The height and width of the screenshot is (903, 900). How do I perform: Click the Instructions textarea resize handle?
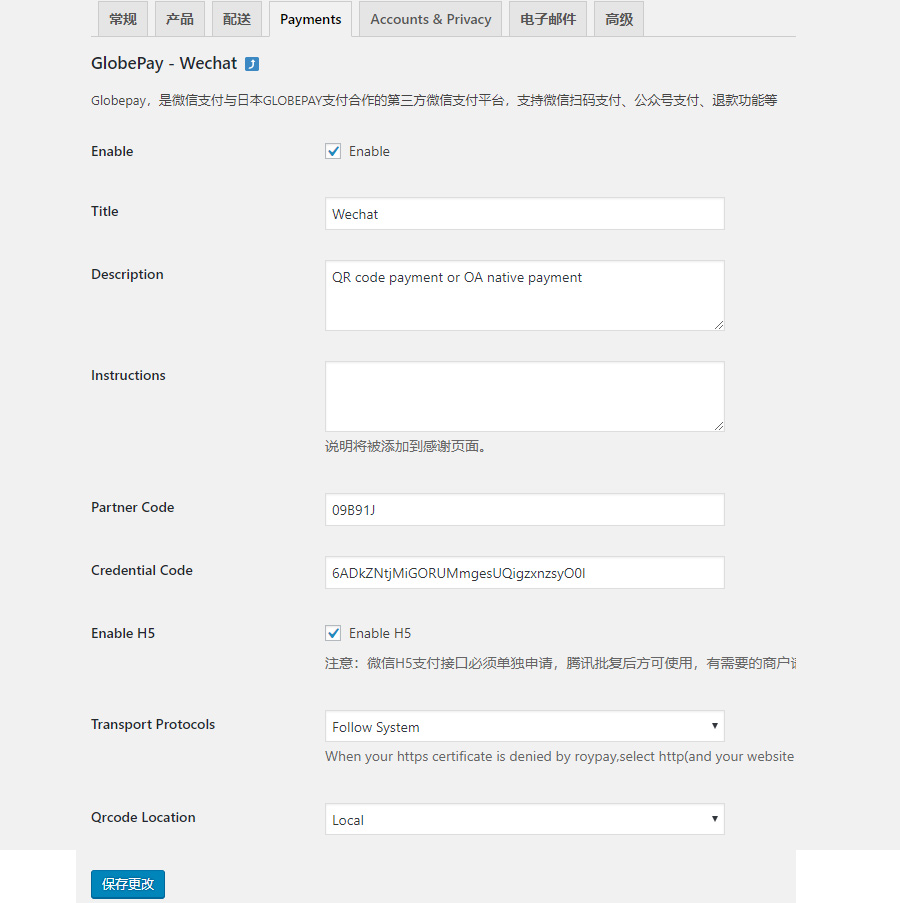[x=719, y=426]
